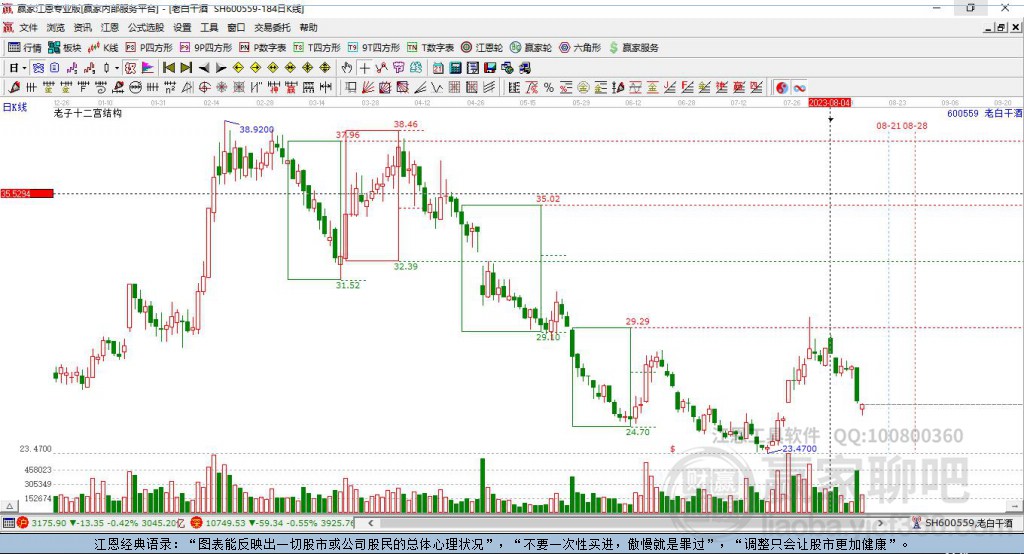Click the yellow diamond single right-arrow icon
The width and height of the screenshot is (1024, 554).
[x=255, y=68]
